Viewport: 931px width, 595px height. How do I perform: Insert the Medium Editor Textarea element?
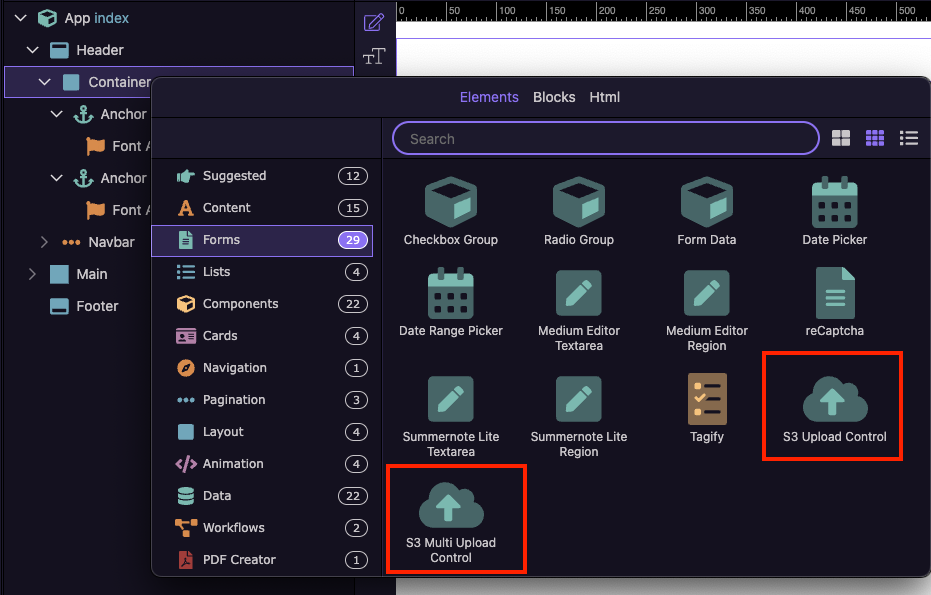pos(578,311)
